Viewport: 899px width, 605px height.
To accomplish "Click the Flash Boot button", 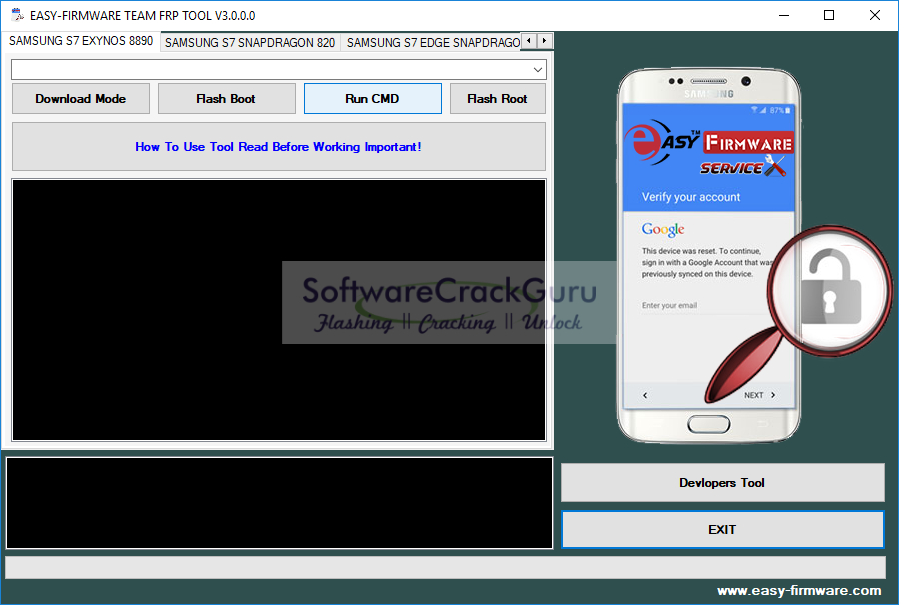I will click(x=226, y=99).
